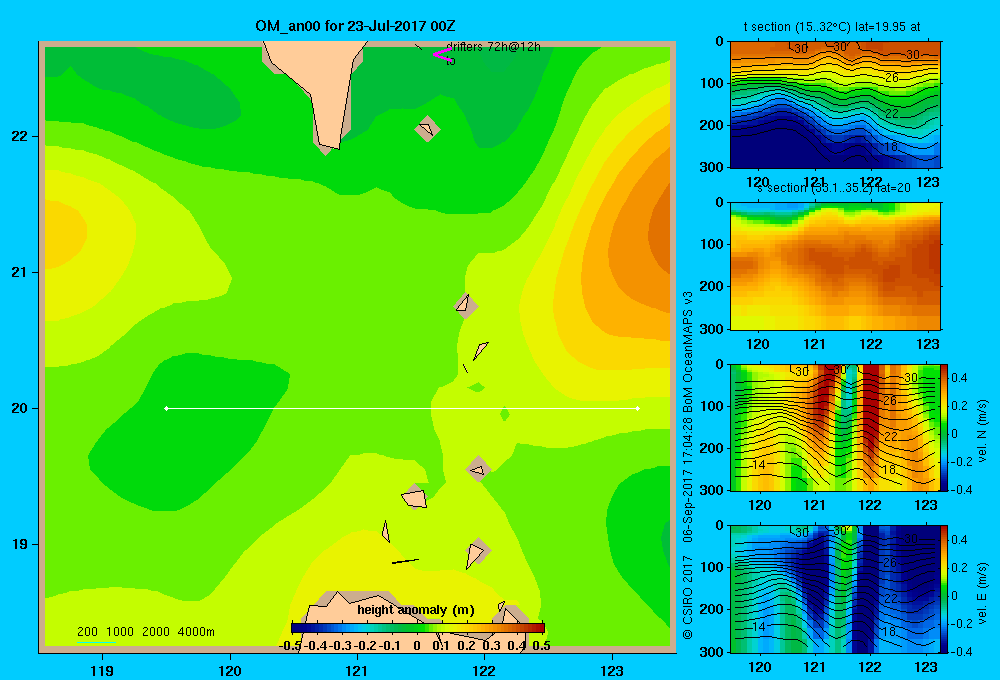Click latitude label 20 on main map
Screen dimensions: 1000x680
tap(19, 408)
